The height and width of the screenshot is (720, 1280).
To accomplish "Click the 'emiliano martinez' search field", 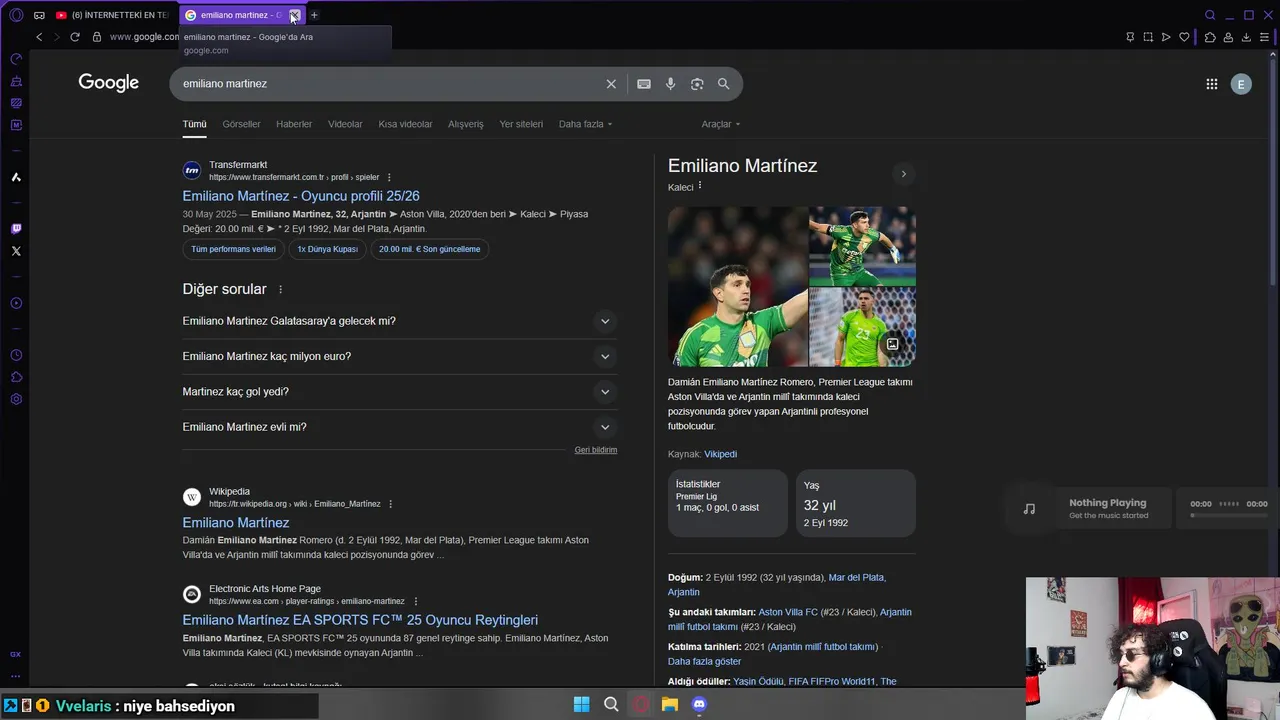I will point(390,84).
